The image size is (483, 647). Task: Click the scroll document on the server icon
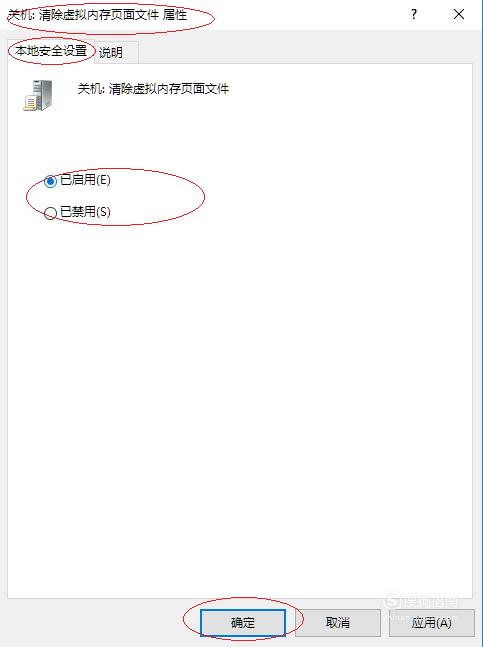tap(30, 103)
